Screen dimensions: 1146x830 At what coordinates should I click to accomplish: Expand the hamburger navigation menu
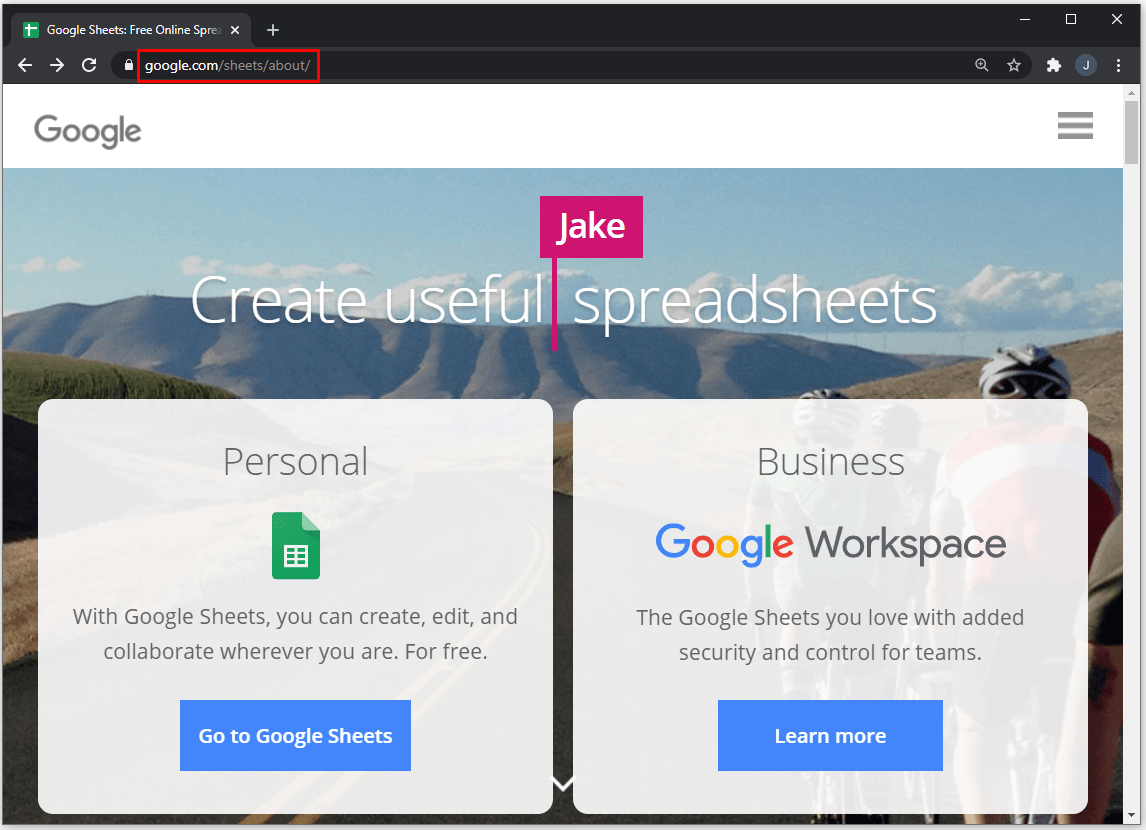(x=1075, y=126)
